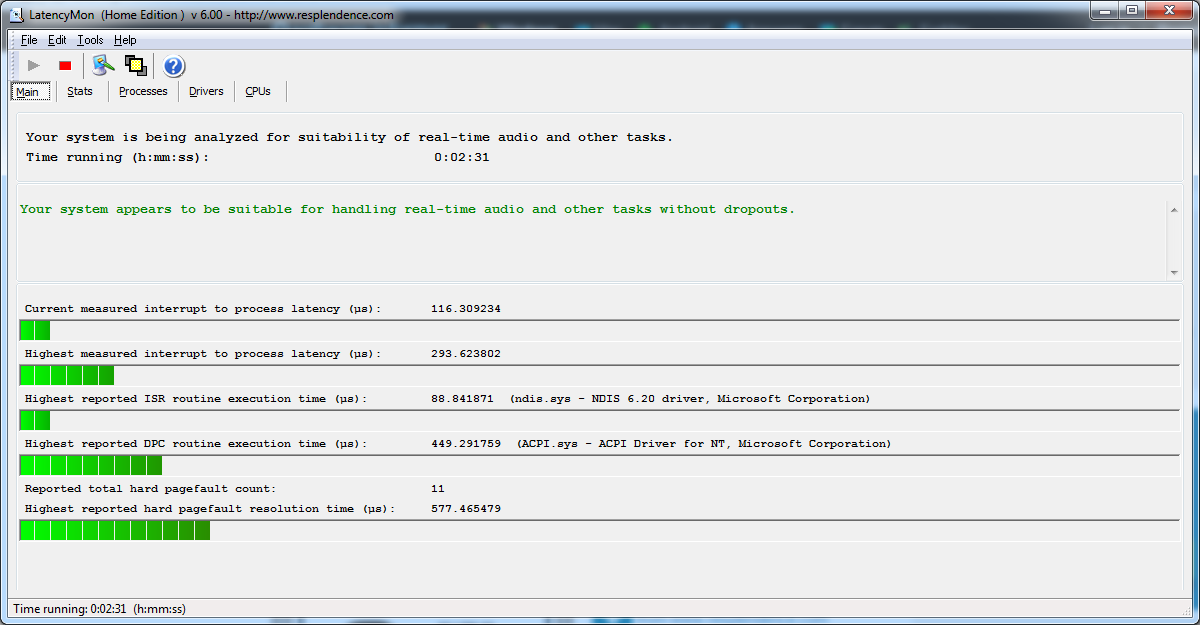This screenshot has height=625, width=1200.
Task: Start the latency monitor with play button
Action: point(34,66)
